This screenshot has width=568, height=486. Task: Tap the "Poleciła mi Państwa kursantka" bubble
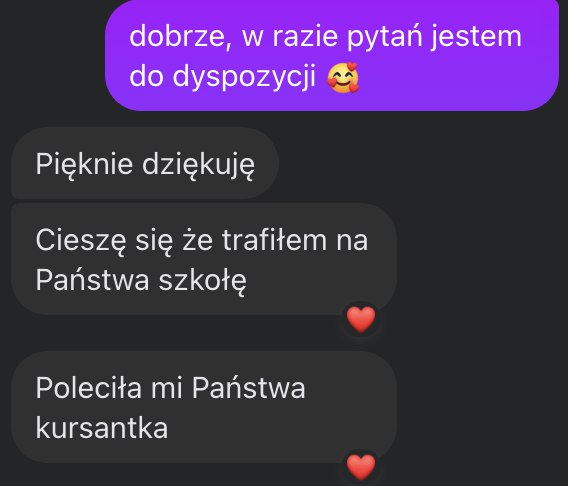(204, 407)
